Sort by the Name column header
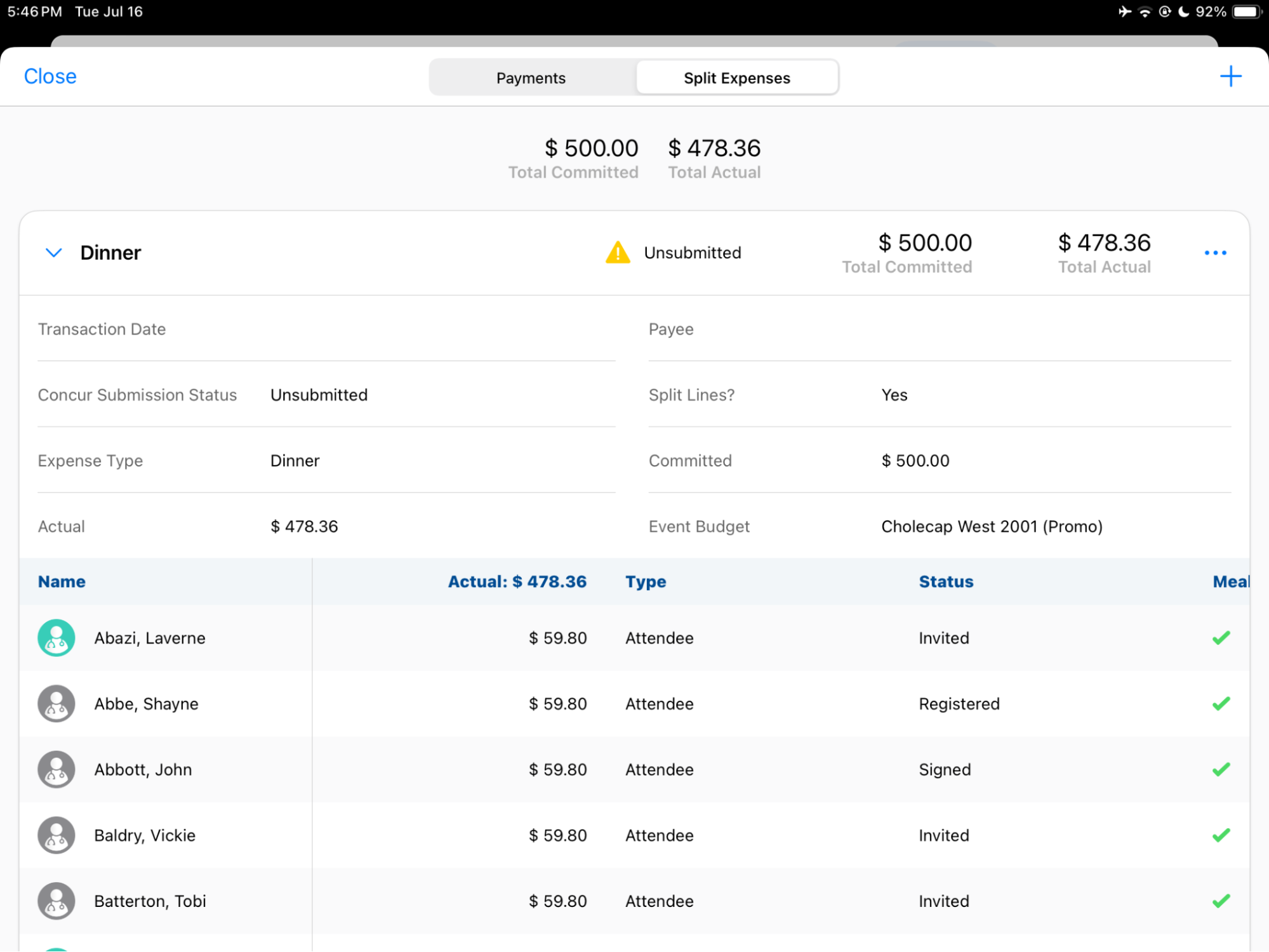 [62, 581]
